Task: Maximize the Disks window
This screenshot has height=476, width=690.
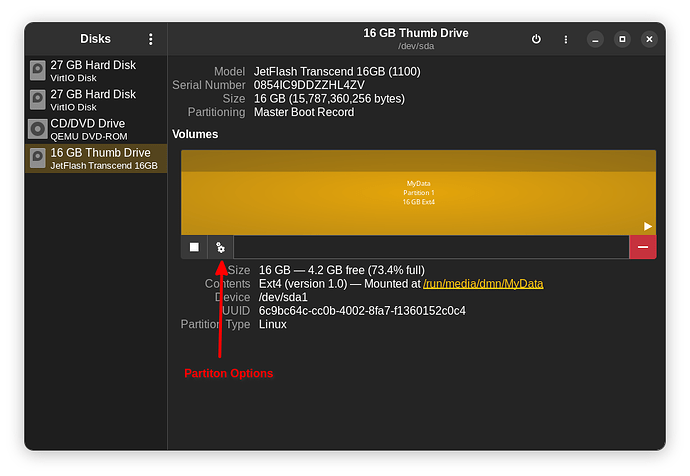Action: 622,40
